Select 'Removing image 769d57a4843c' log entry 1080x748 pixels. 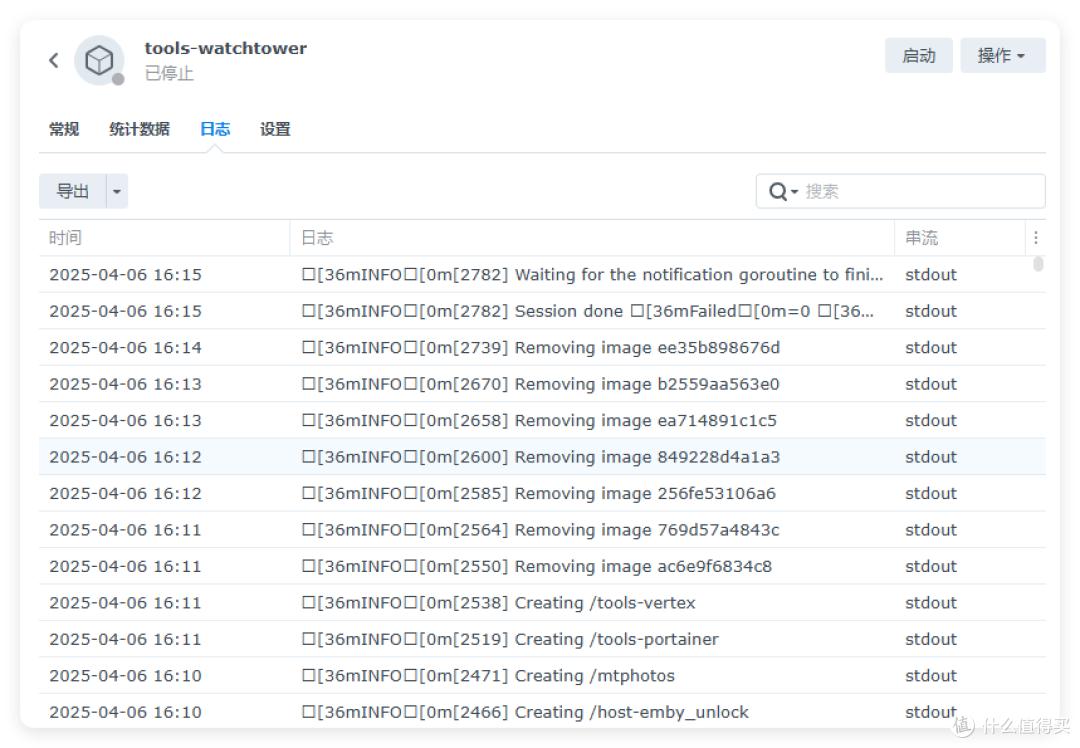542,530
